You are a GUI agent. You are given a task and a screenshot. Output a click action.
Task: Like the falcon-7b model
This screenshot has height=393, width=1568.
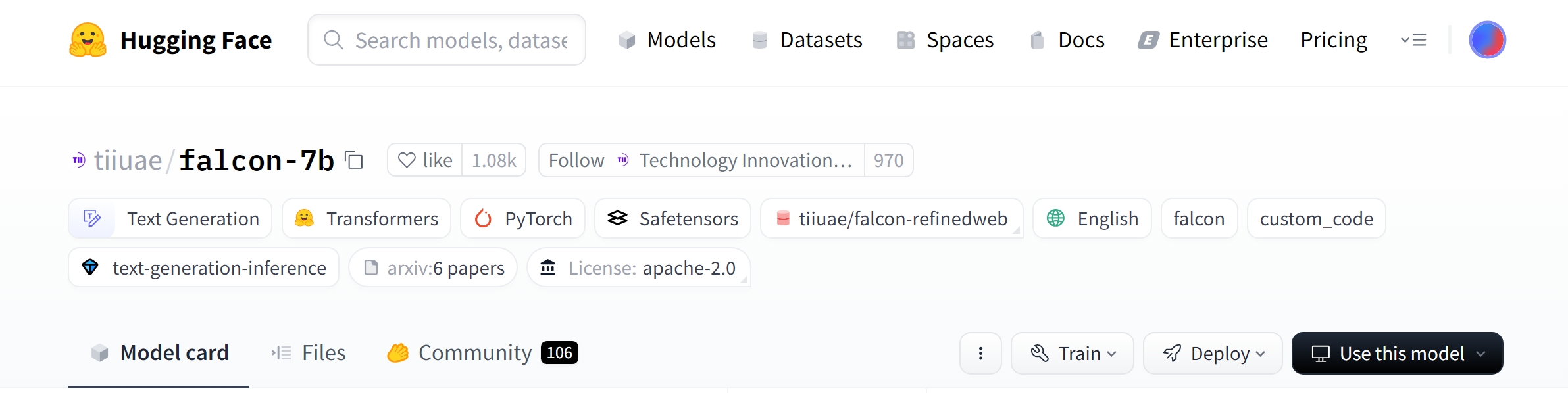coord(424,160)
